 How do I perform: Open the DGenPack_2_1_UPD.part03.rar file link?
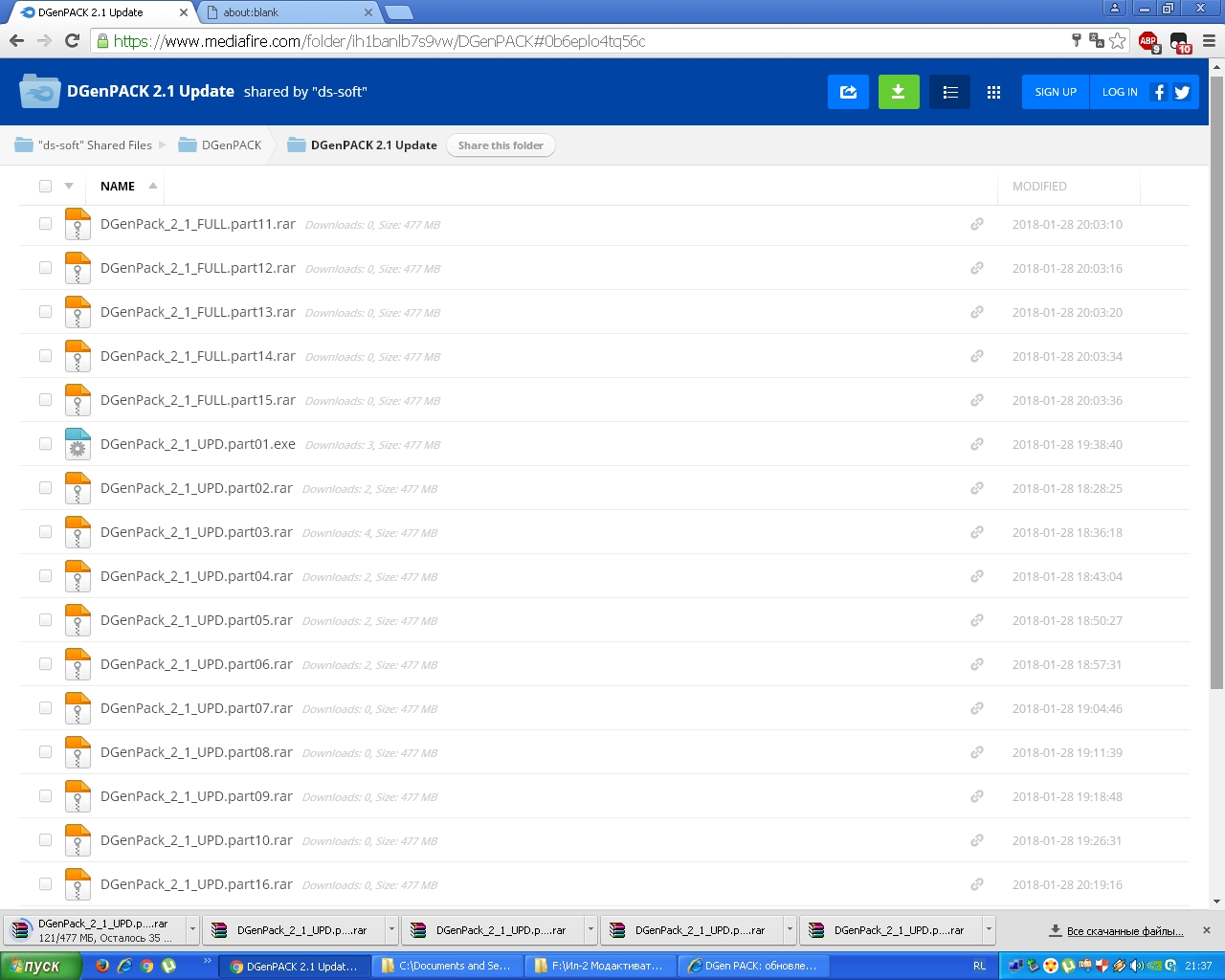point(196,532)
